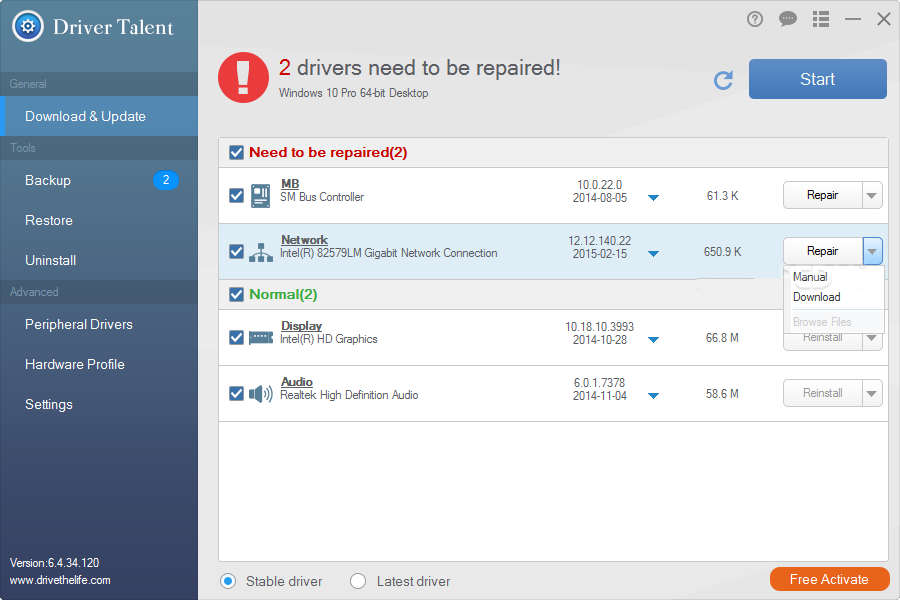Click the feedback speech bubble icon
The width and height of the screenshot is (900, 600).
(788, 18)
